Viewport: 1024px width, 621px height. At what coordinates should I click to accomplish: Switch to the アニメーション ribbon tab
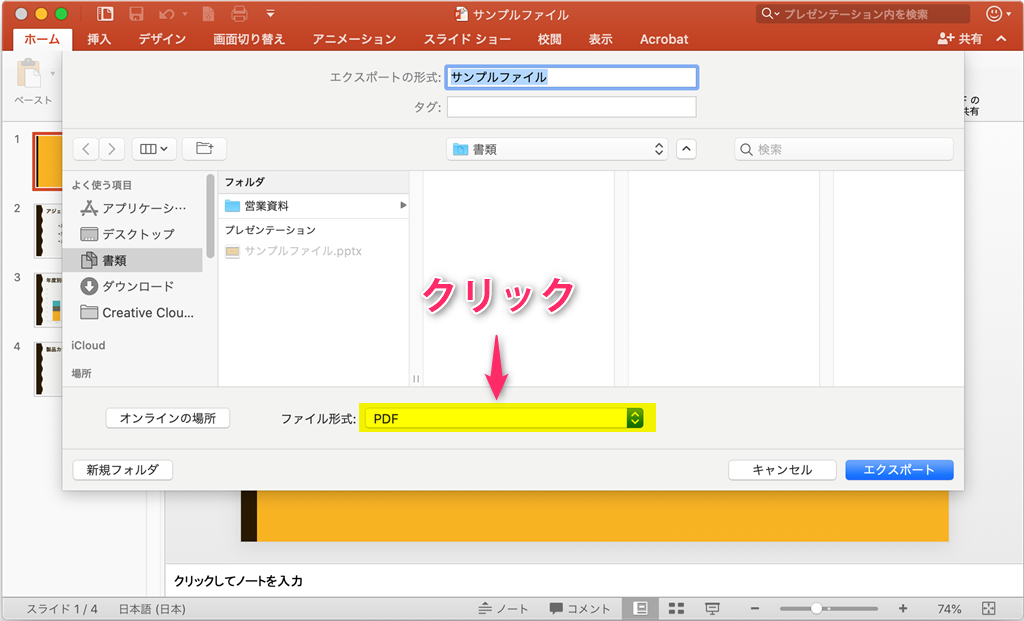353,39
